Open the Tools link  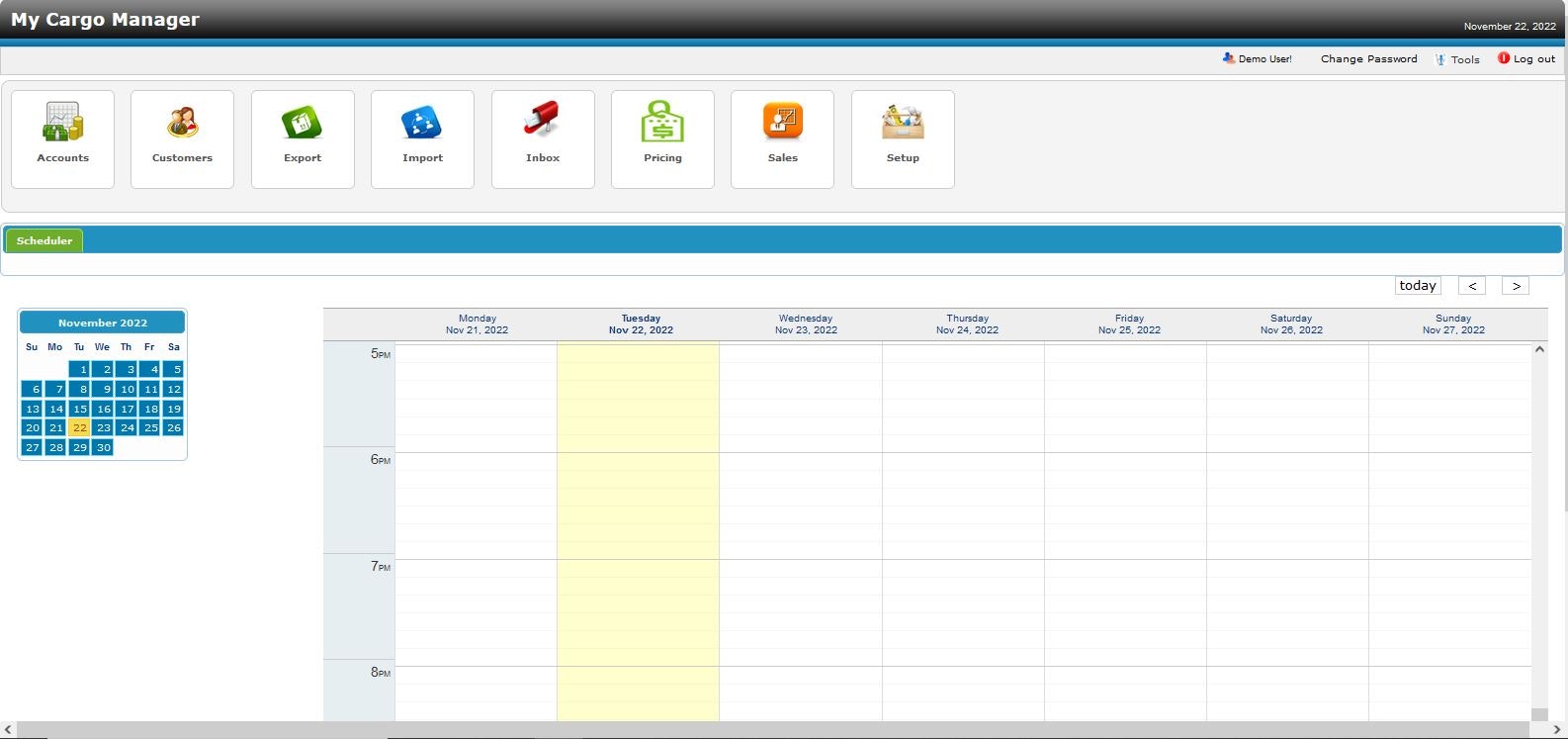(1457, 59)
